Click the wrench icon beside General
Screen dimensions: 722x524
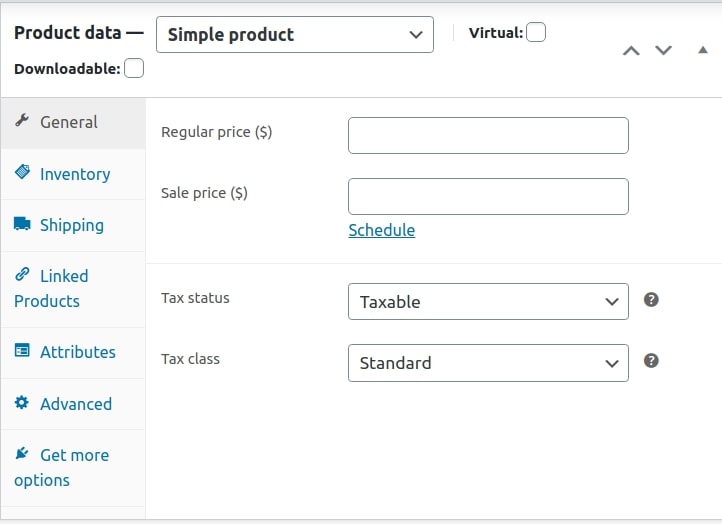point(22,121)
